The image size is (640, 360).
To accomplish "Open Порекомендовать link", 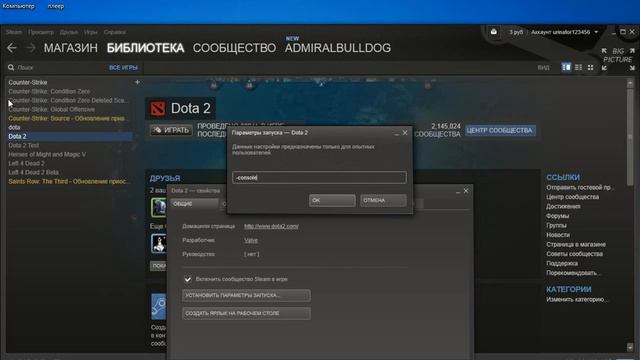I will 573,273.
